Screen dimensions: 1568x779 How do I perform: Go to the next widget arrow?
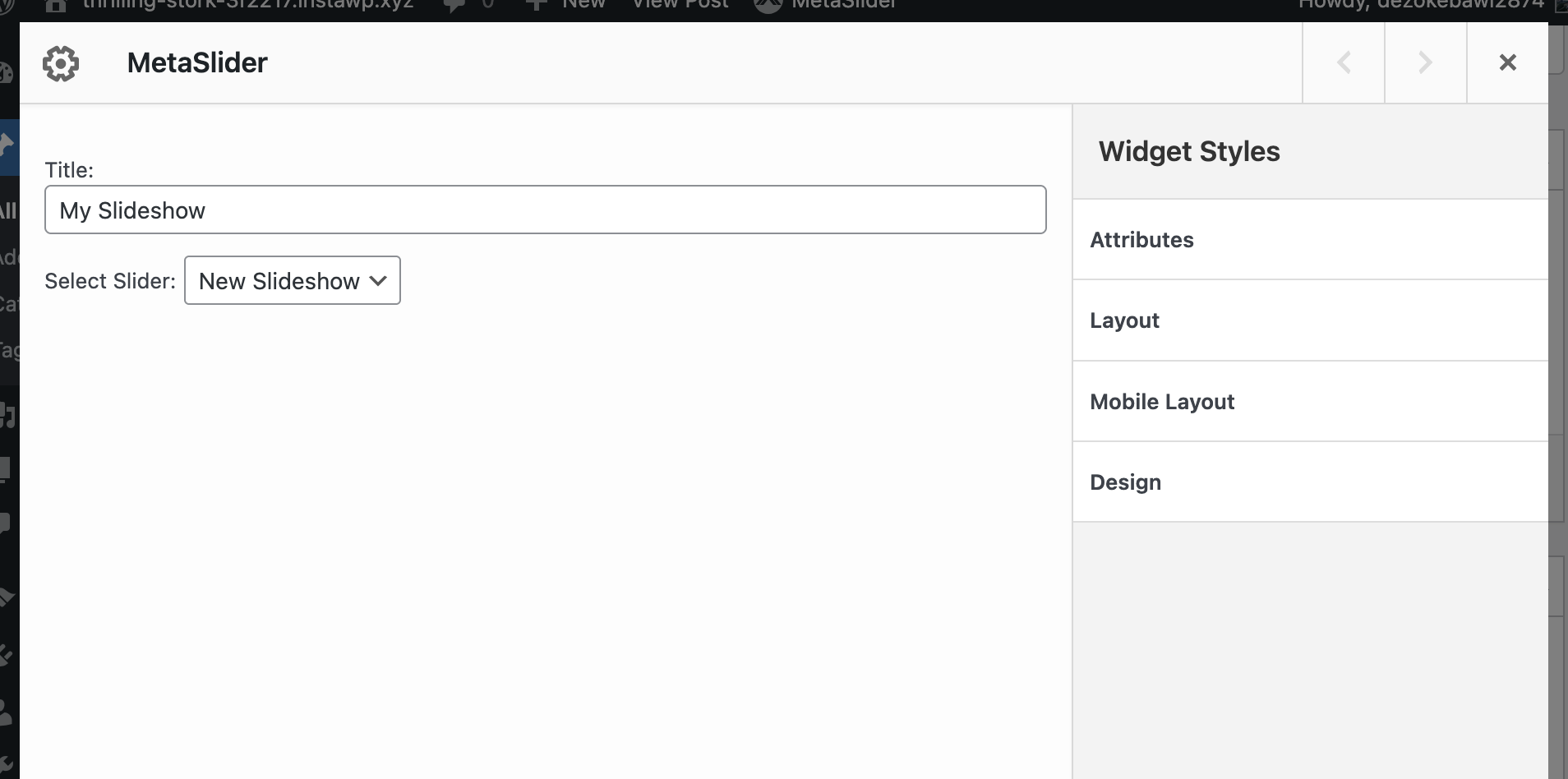(1426, 62)
